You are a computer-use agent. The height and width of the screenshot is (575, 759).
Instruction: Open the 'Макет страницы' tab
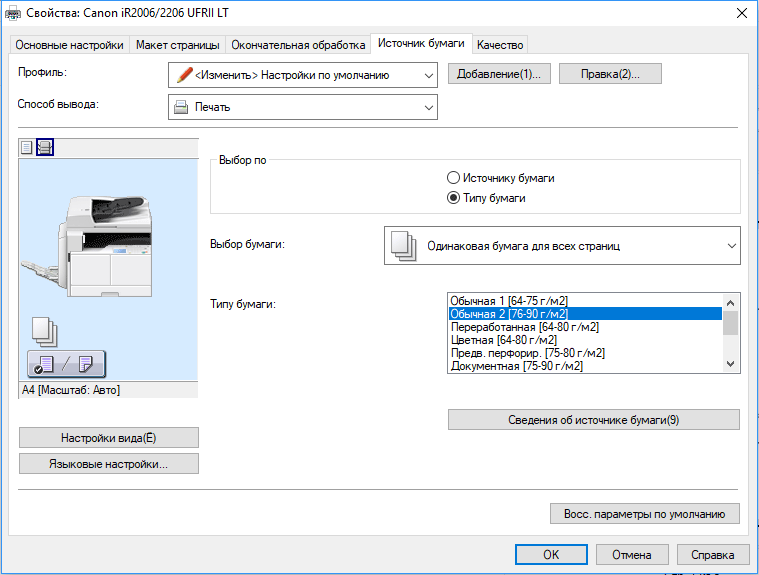pos(178,45)
